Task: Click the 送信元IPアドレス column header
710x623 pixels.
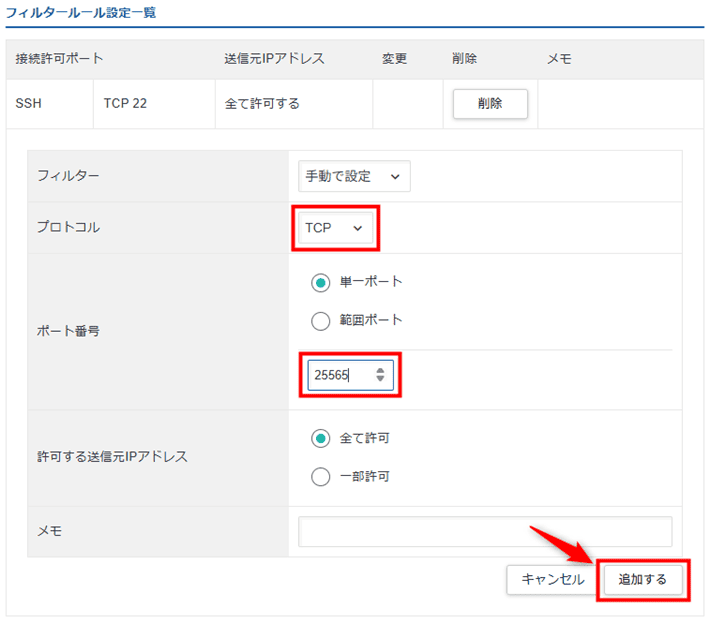Action: [x=274, y=59]
